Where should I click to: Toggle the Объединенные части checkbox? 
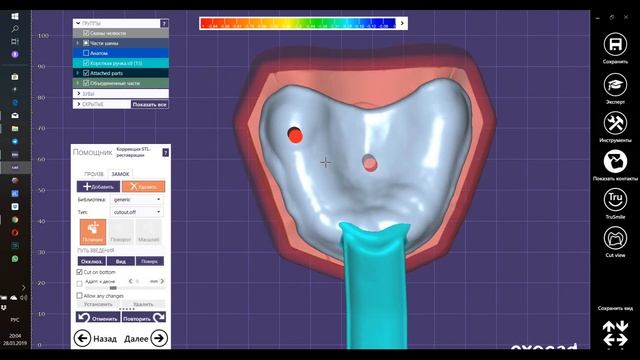point(86,83)
